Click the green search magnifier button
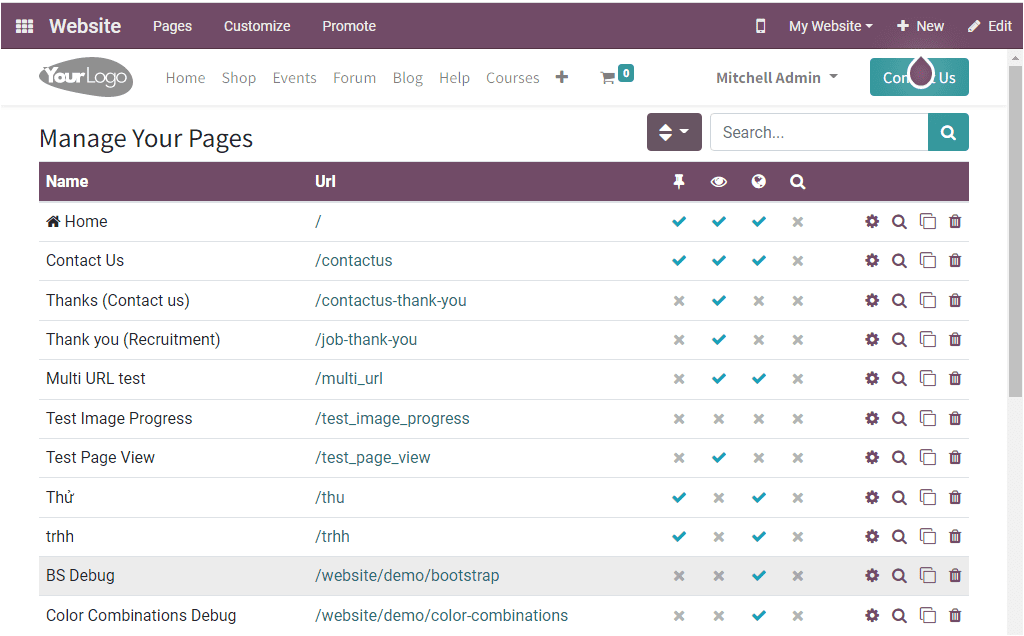The image size is (1024, 636). coord(947,131)
